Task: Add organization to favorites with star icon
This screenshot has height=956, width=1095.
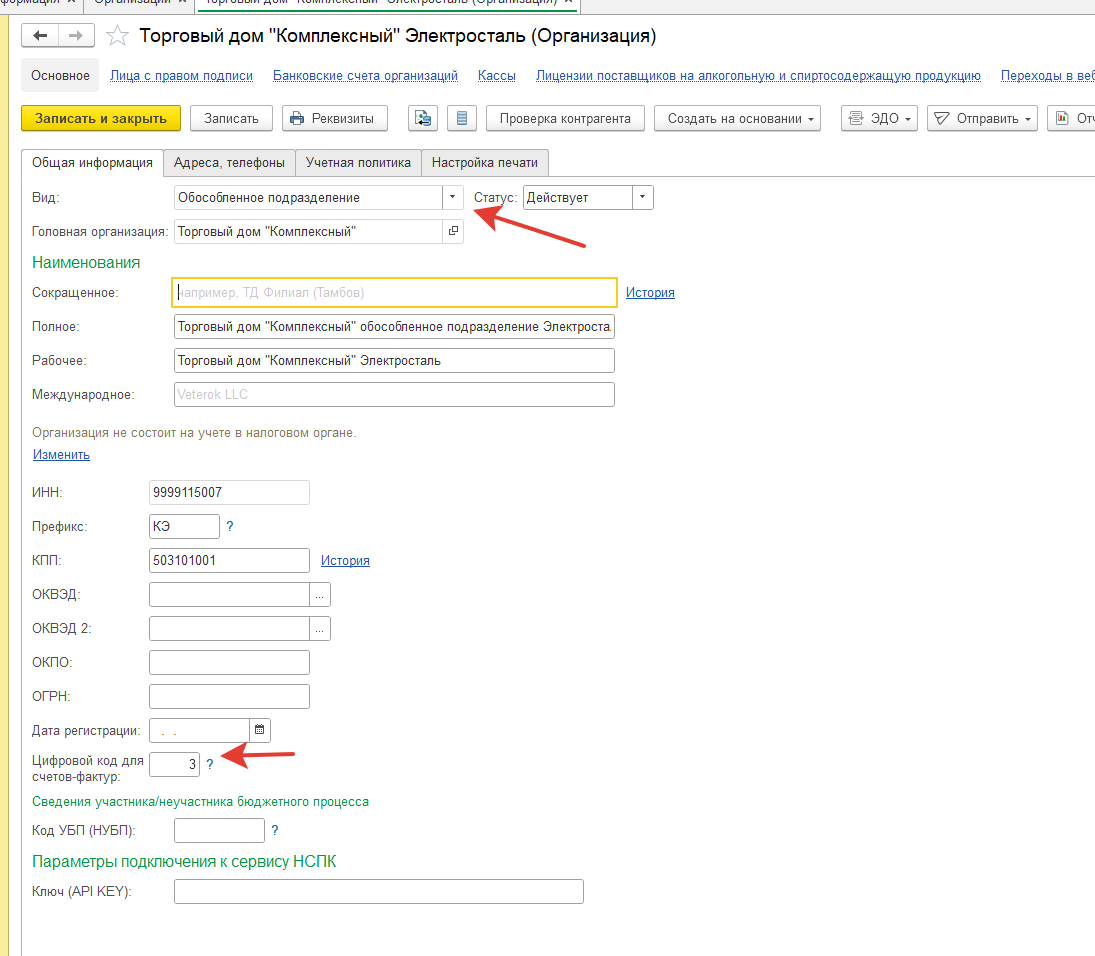Action: (117, 36)
